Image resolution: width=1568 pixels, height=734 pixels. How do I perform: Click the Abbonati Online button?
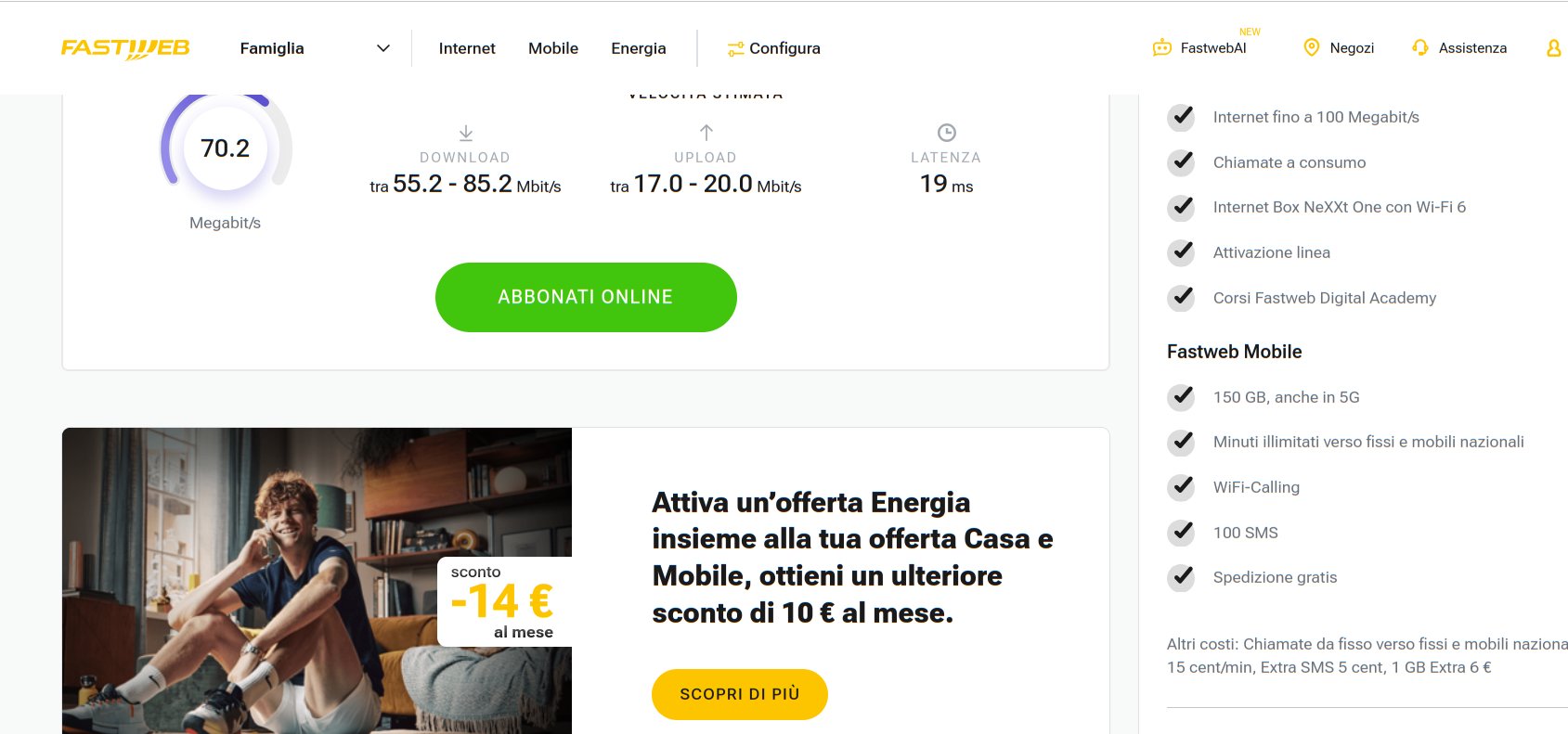(586, 297)
